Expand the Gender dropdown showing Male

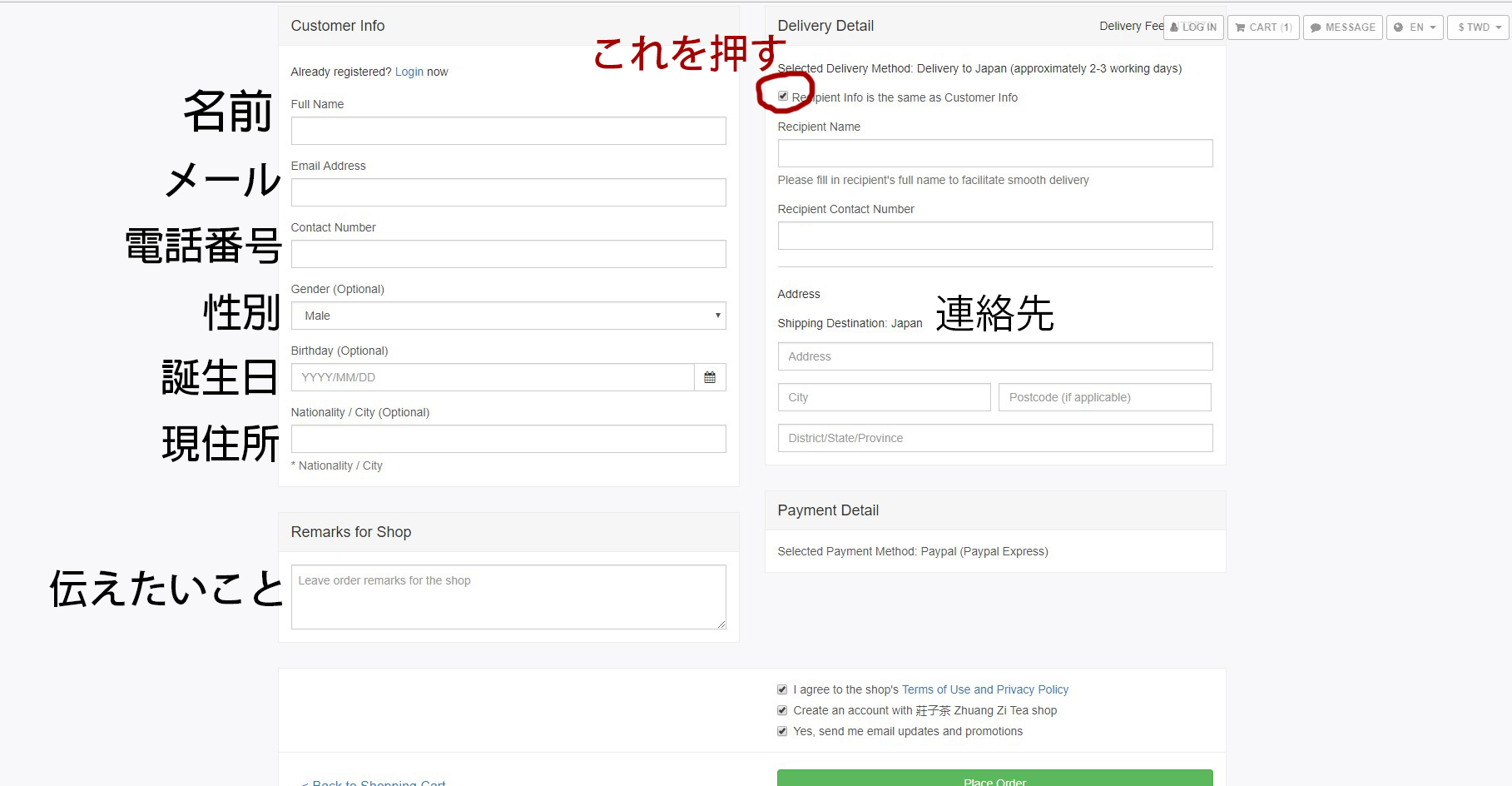point(508,316)
